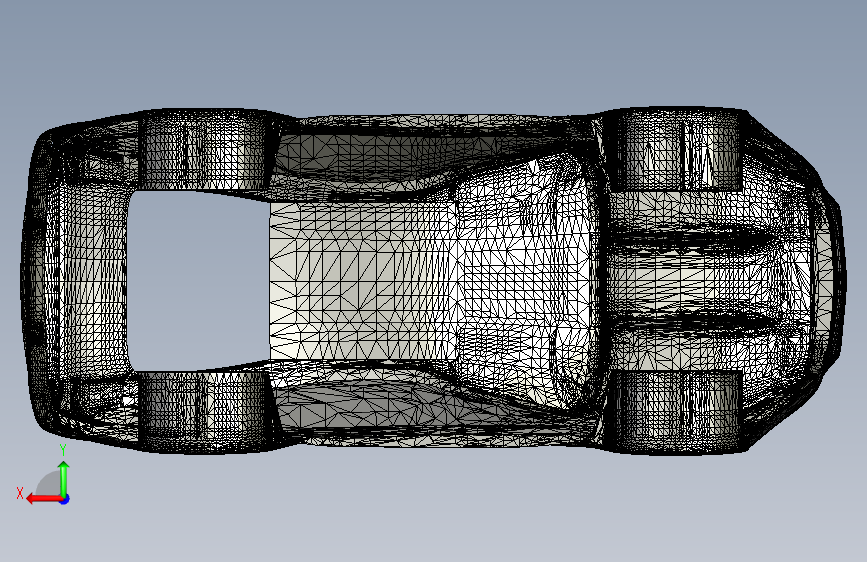867x562 pixels.
Task: Click the green "Y" axis label
Action: point(63,450)
